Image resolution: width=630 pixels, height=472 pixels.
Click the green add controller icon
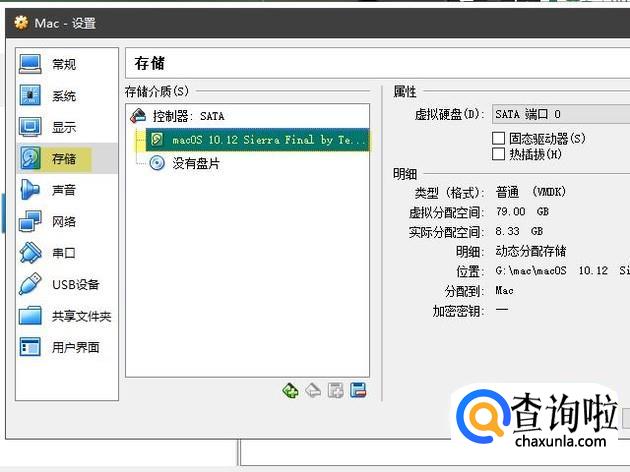(x=290, y=390)
